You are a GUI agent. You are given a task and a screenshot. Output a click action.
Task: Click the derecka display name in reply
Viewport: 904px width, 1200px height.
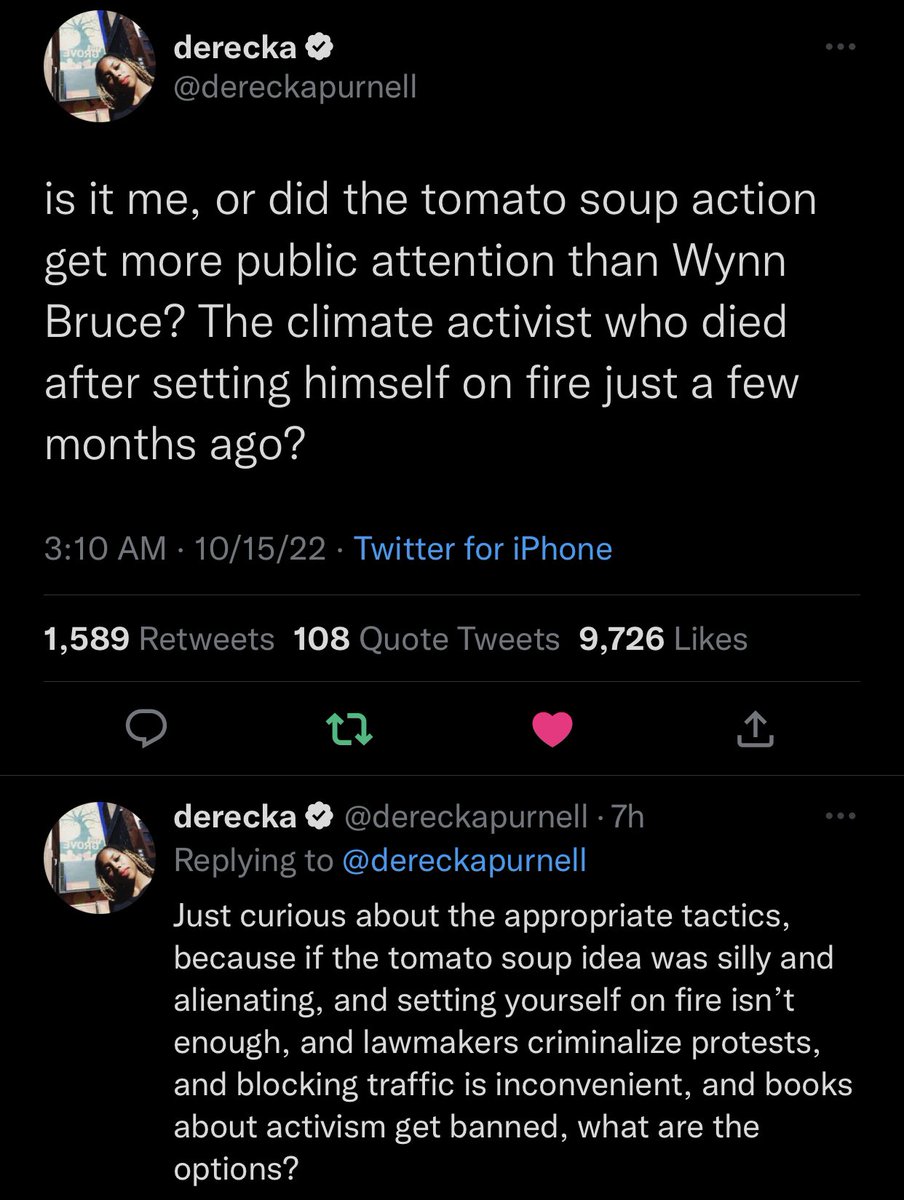tap(236, 817)
